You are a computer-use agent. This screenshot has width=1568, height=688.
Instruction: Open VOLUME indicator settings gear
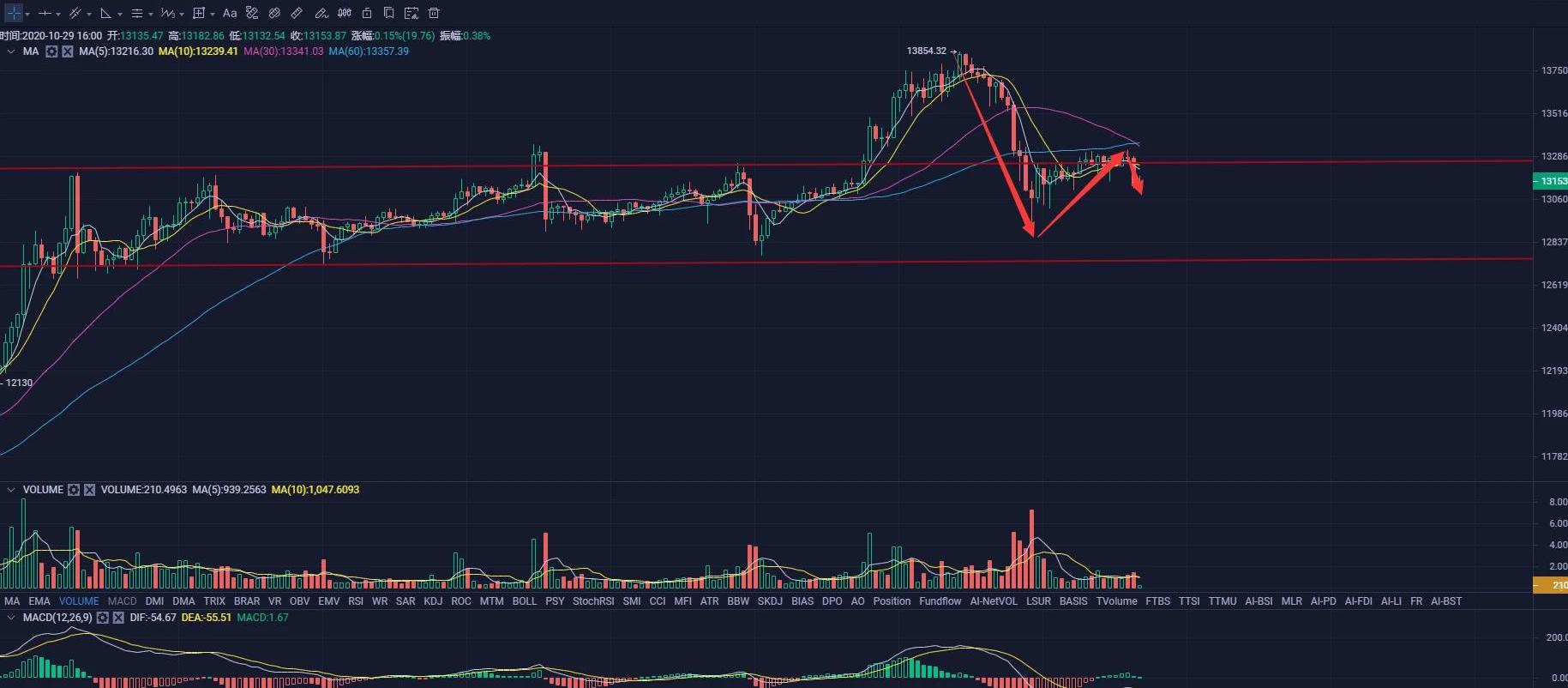[x=74, y=490]
